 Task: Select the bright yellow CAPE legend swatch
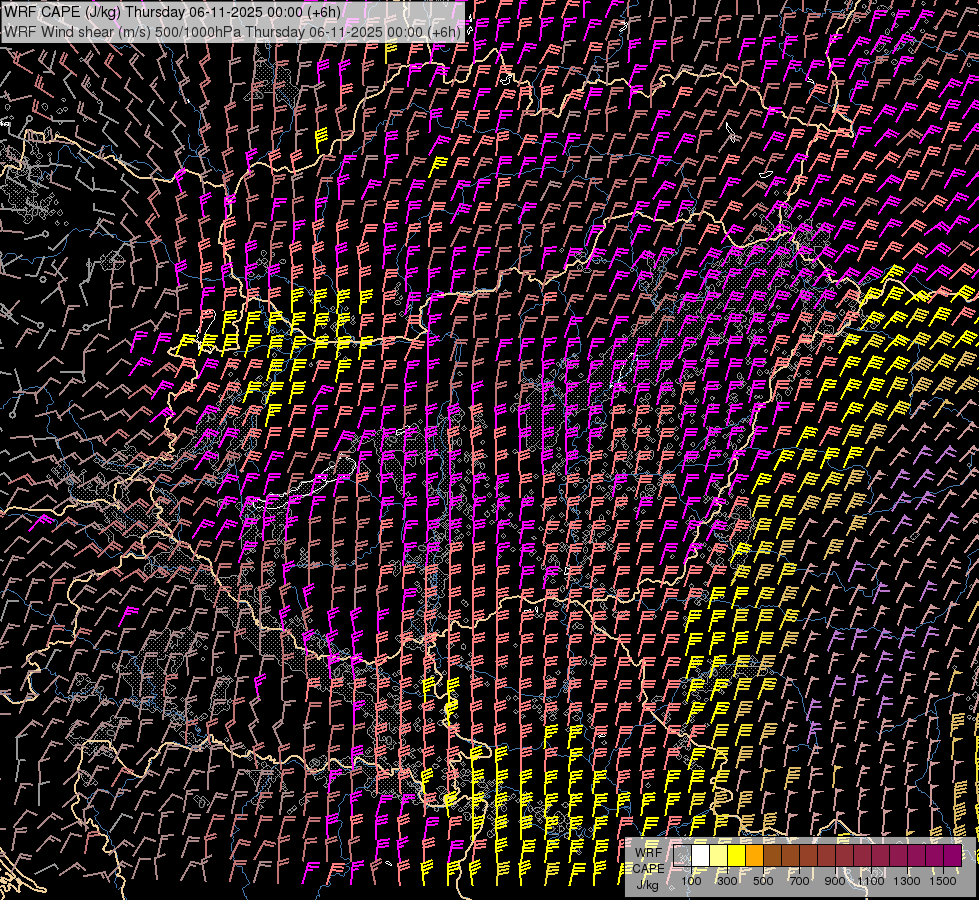[x=737, y=855]
